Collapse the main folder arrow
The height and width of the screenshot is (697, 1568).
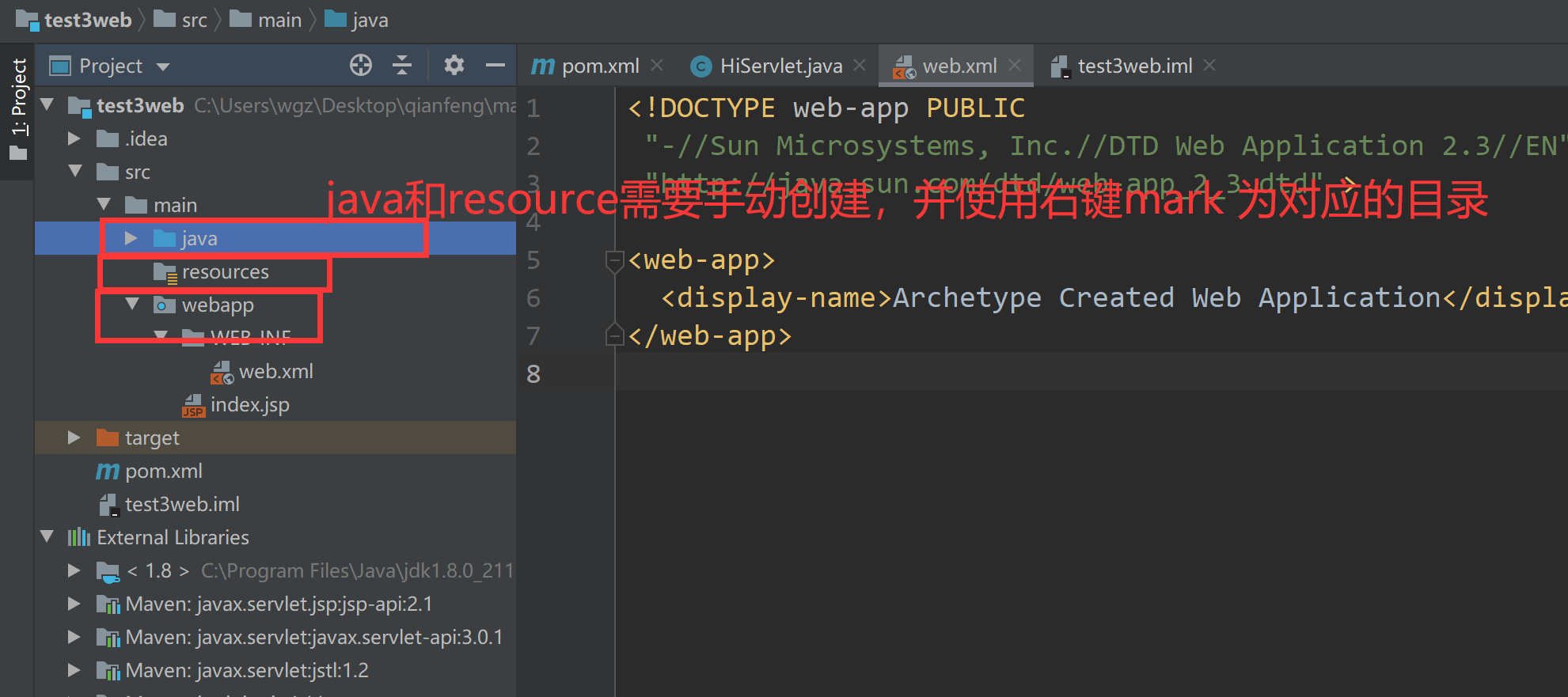pos(104,205)
